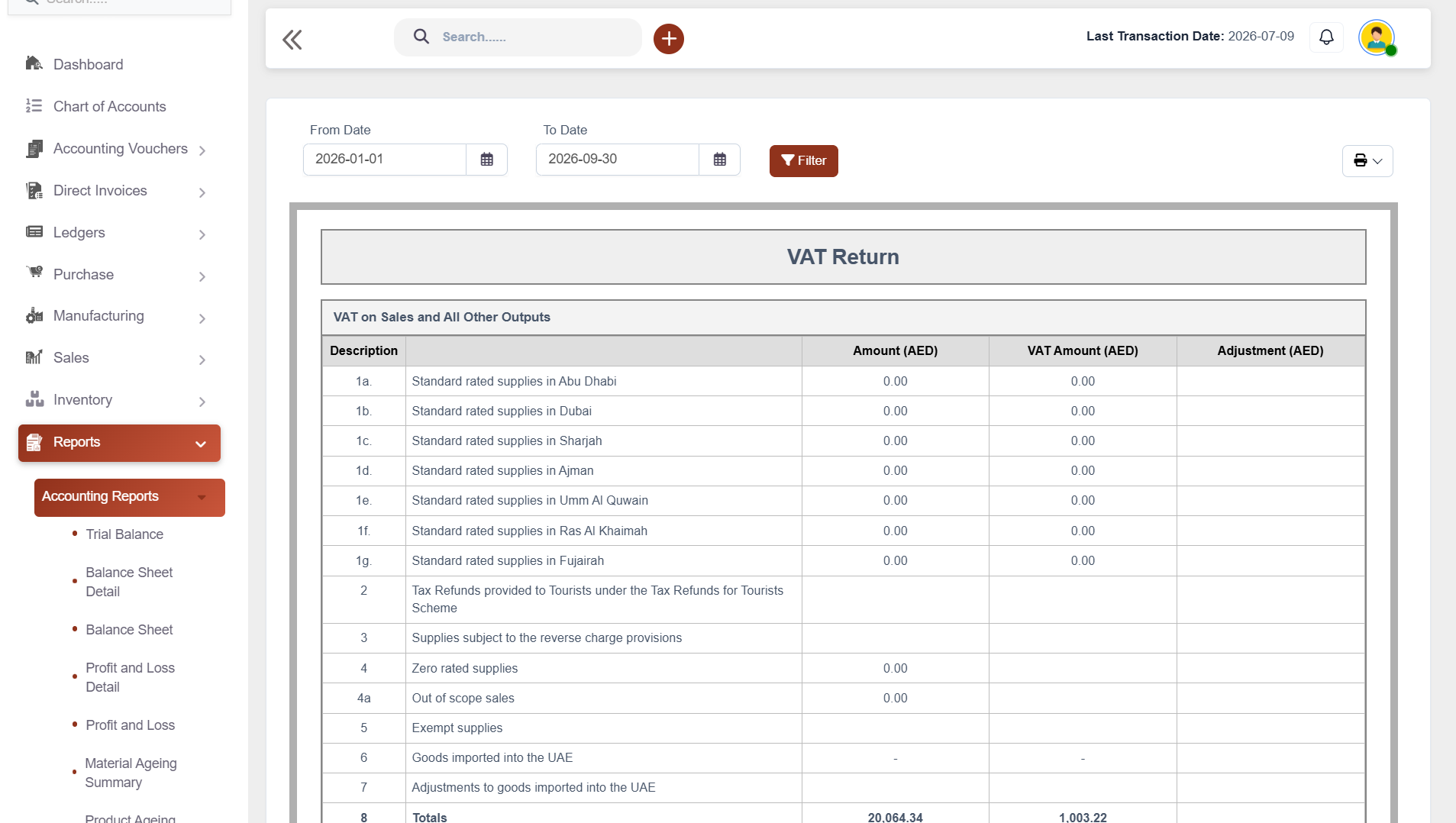Expand Direct Invoices submenu arrow
The width and height of the screenshot is (1456, 823).
pos(202,193)
